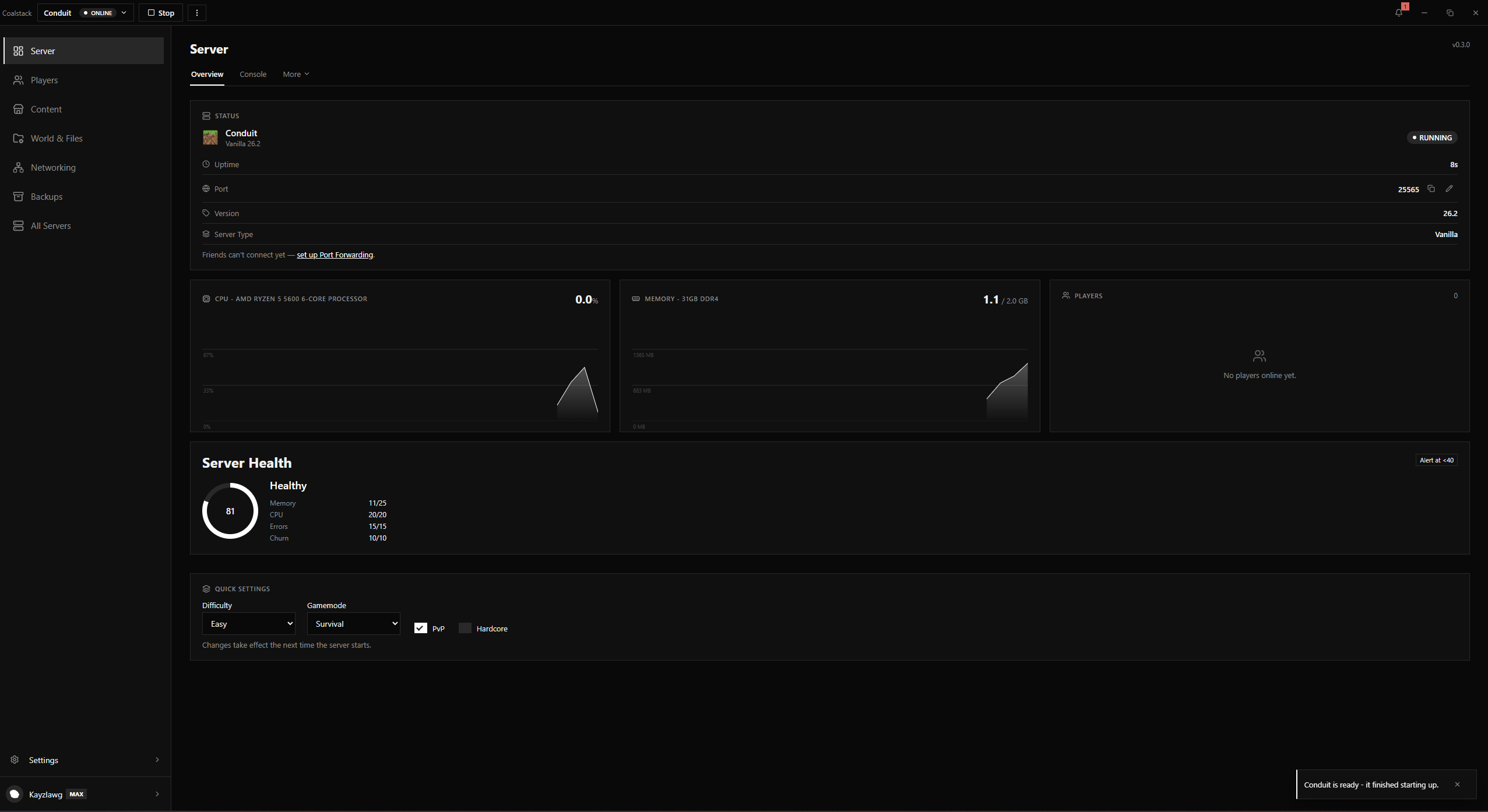Screen dimensions: 1488x812
Task: Click the CPU score 20/20
Action: click(x=377, y=514)
